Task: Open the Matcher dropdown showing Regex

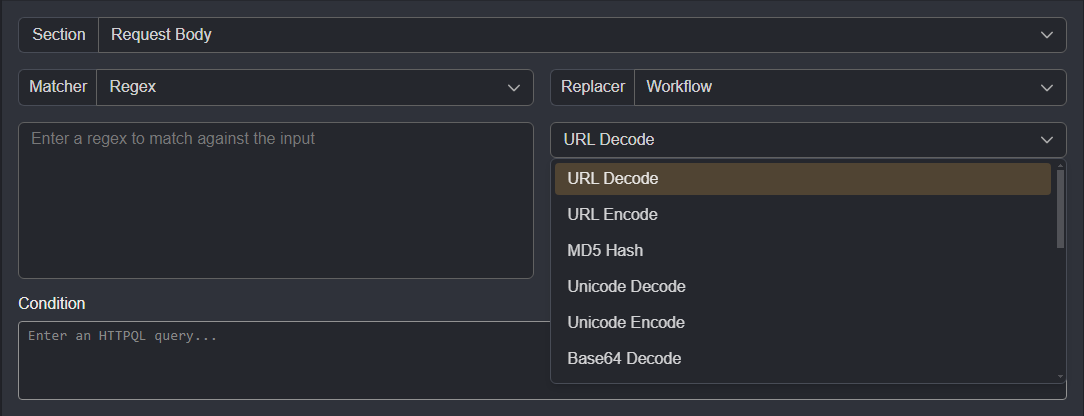Action: 315,87
